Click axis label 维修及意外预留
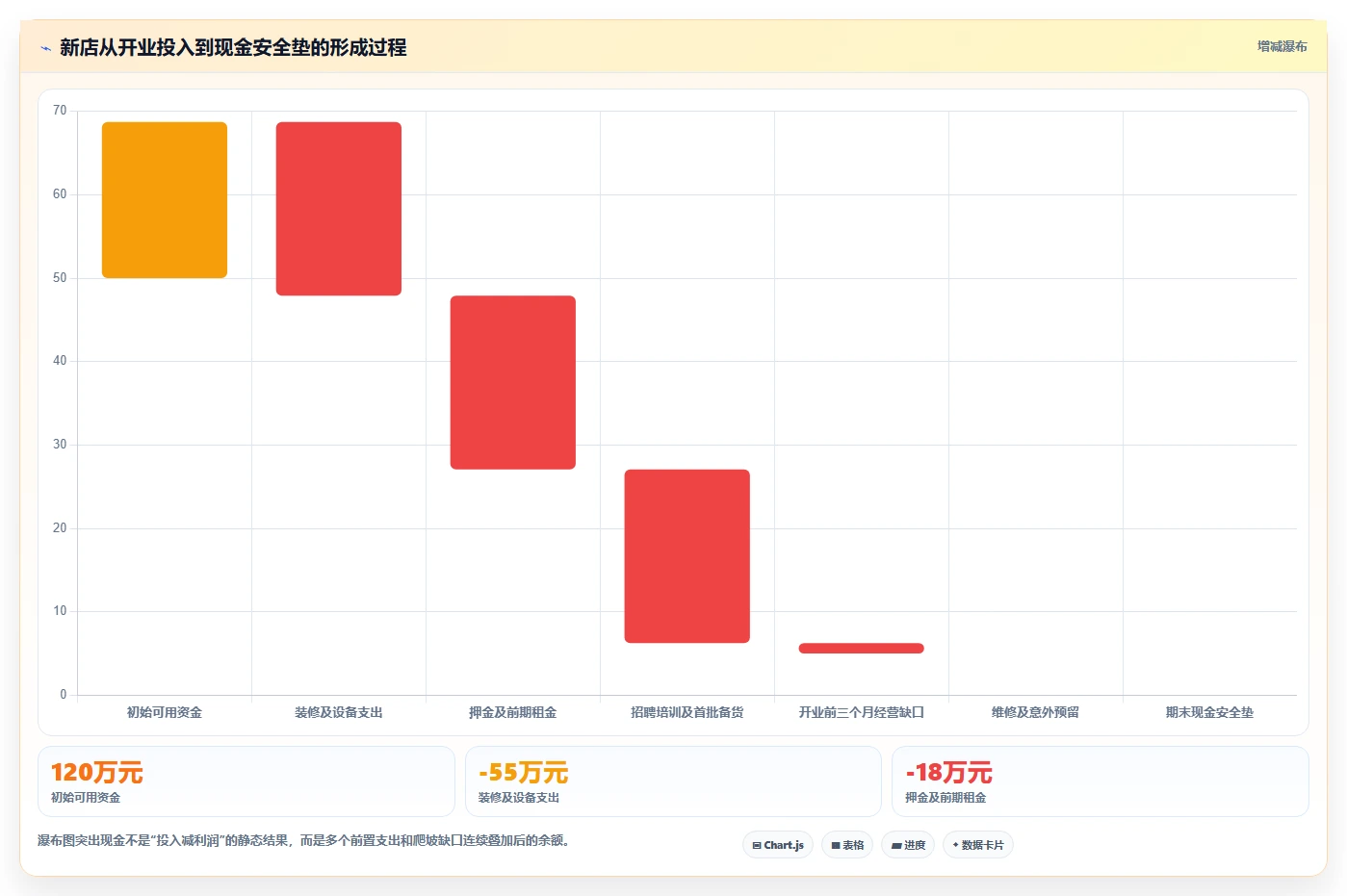The width and height of the screenshot is (1347, 896). pyautogui.click(x=1036, y=713)
